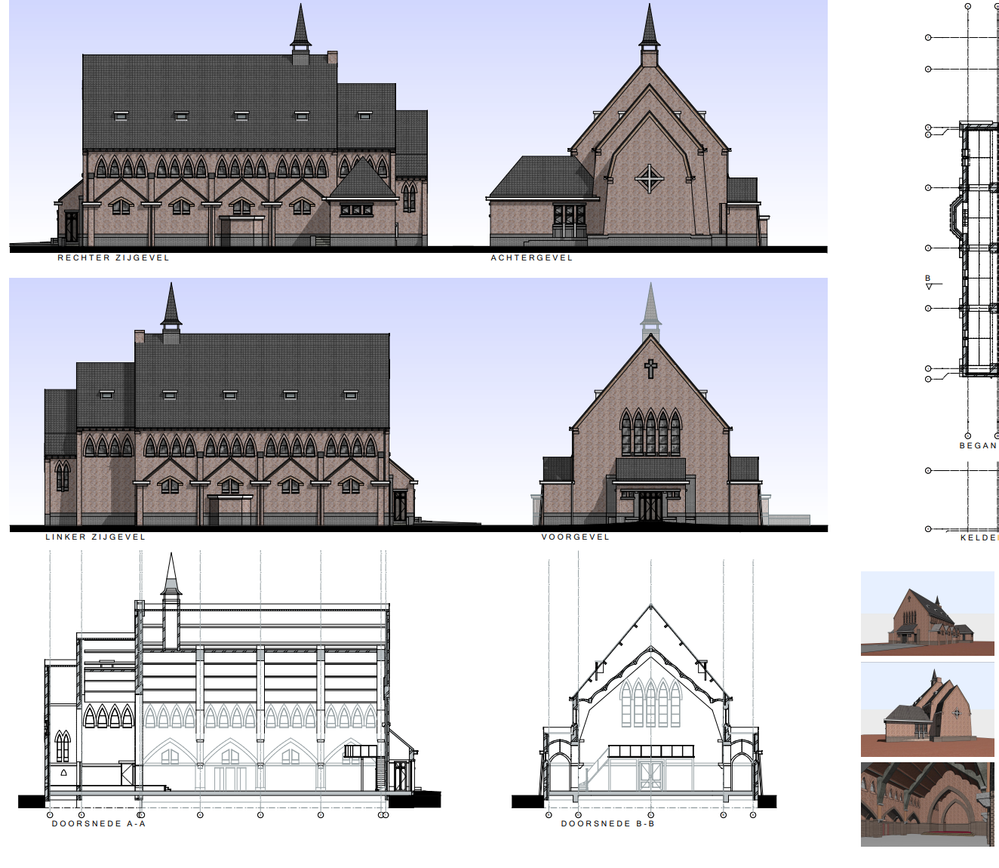Click the LINKER ZIJGEVEL drawing label
Viewport: 999px width, 868px height.
(x=95, y=536)
